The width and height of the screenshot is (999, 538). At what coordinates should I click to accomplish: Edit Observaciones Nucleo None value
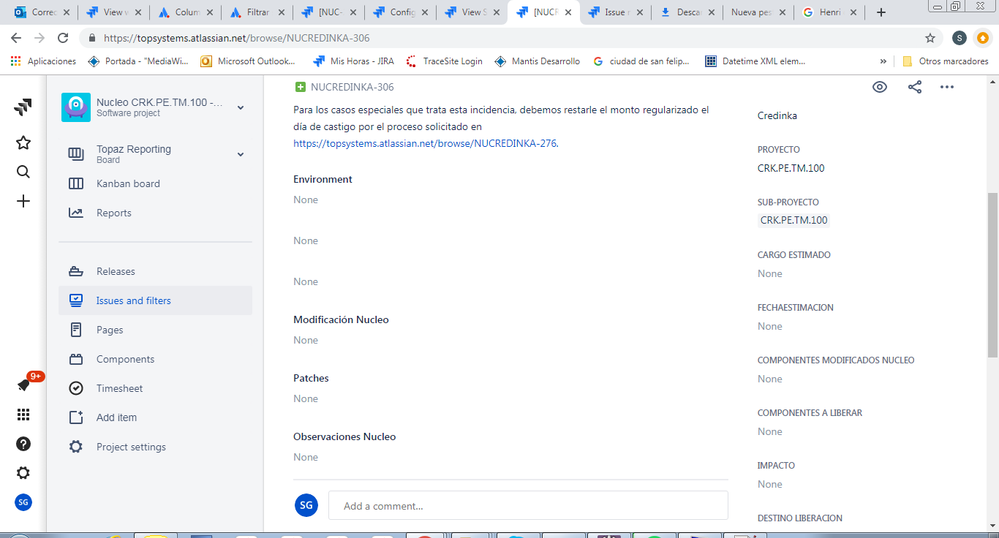coord(306,458)
